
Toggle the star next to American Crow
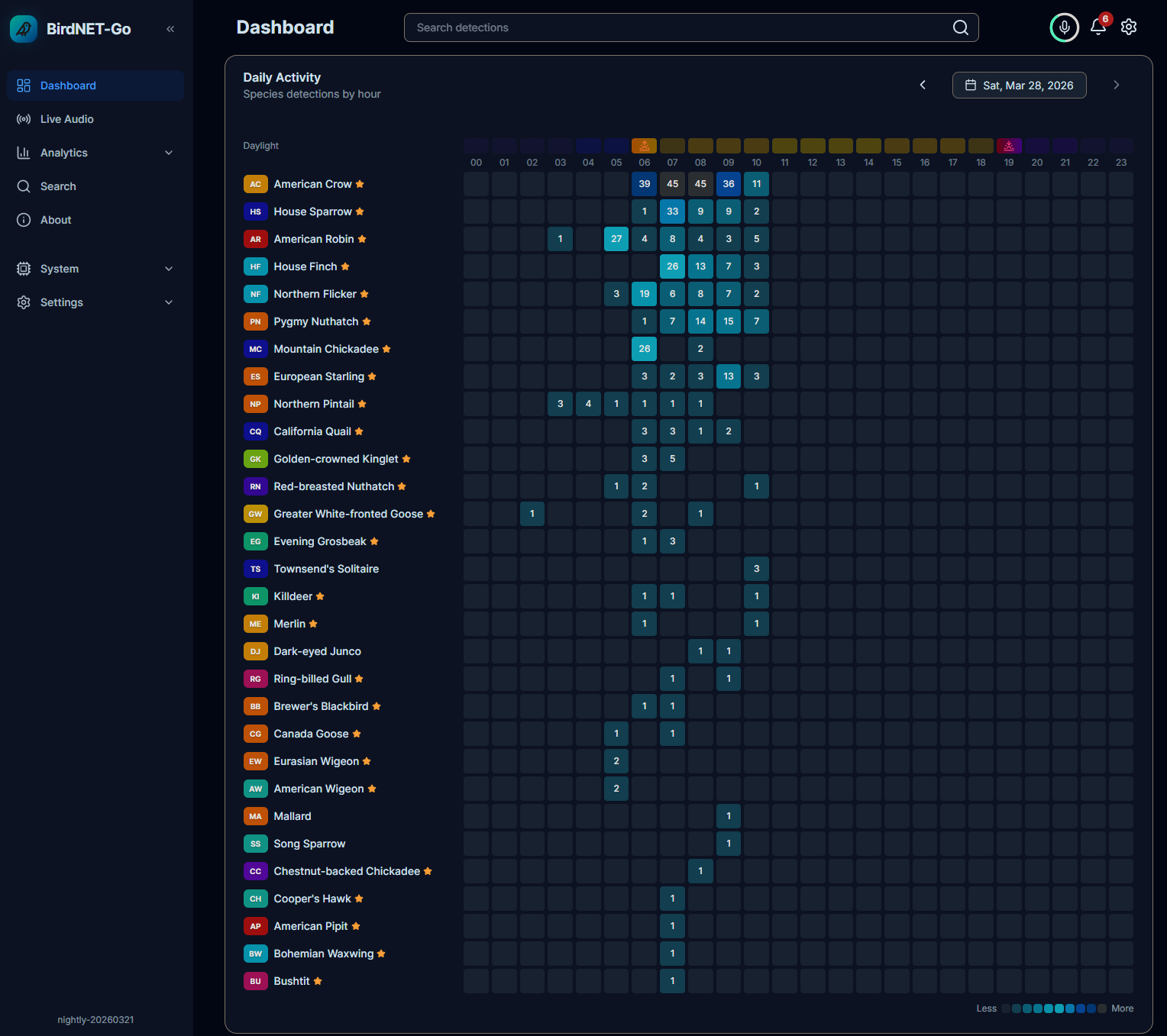pyautogui.click(x=360, y=184)
